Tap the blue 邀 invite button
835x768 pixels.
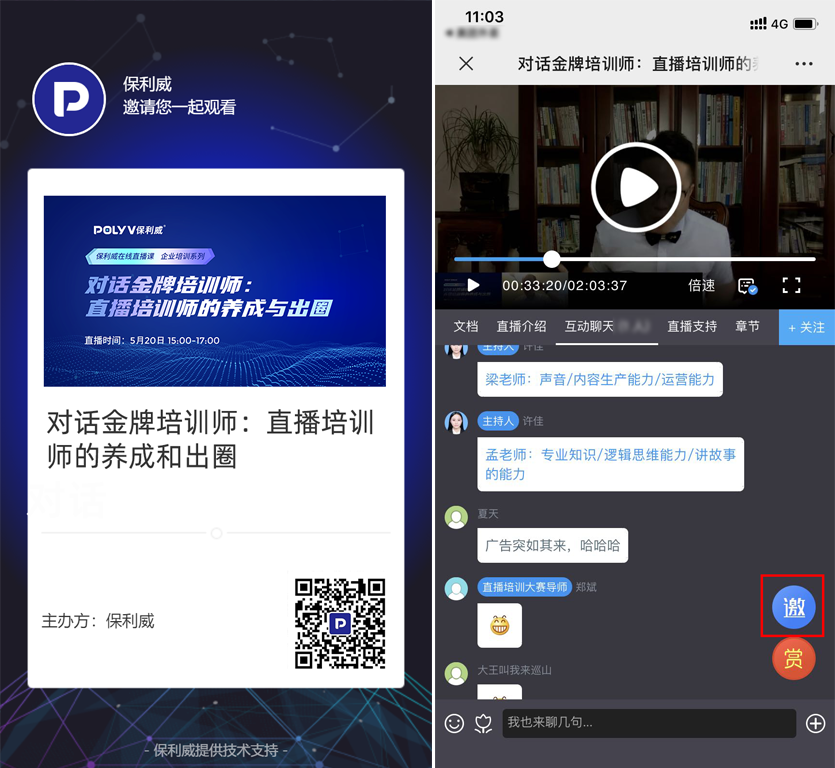point(794,606)
